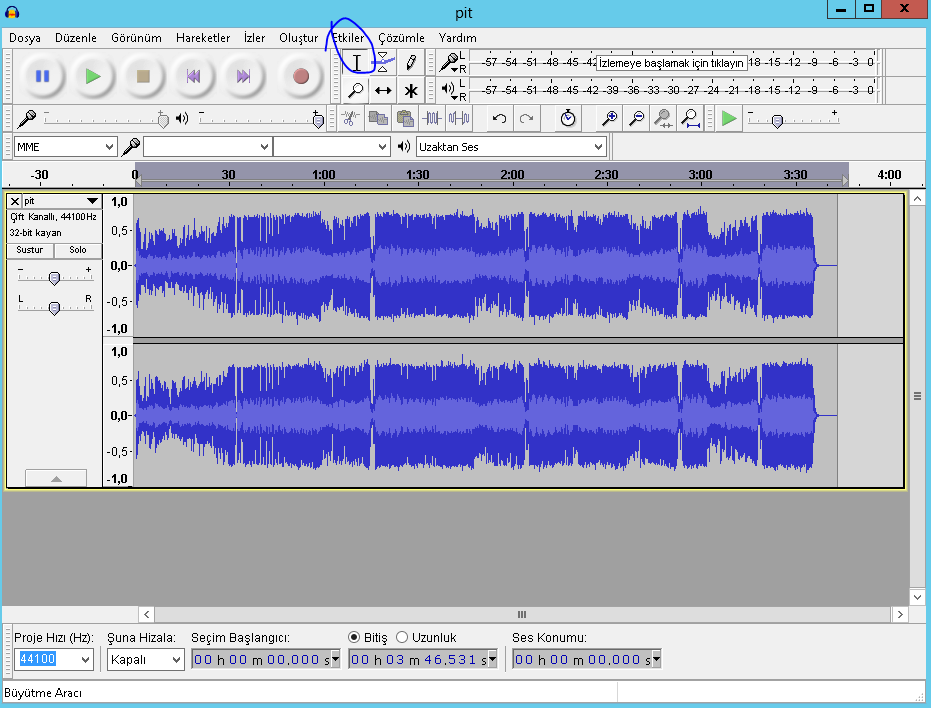Select the Bitiş radio button
Screen dimensions: 931x708
click(x=354, y=637)
